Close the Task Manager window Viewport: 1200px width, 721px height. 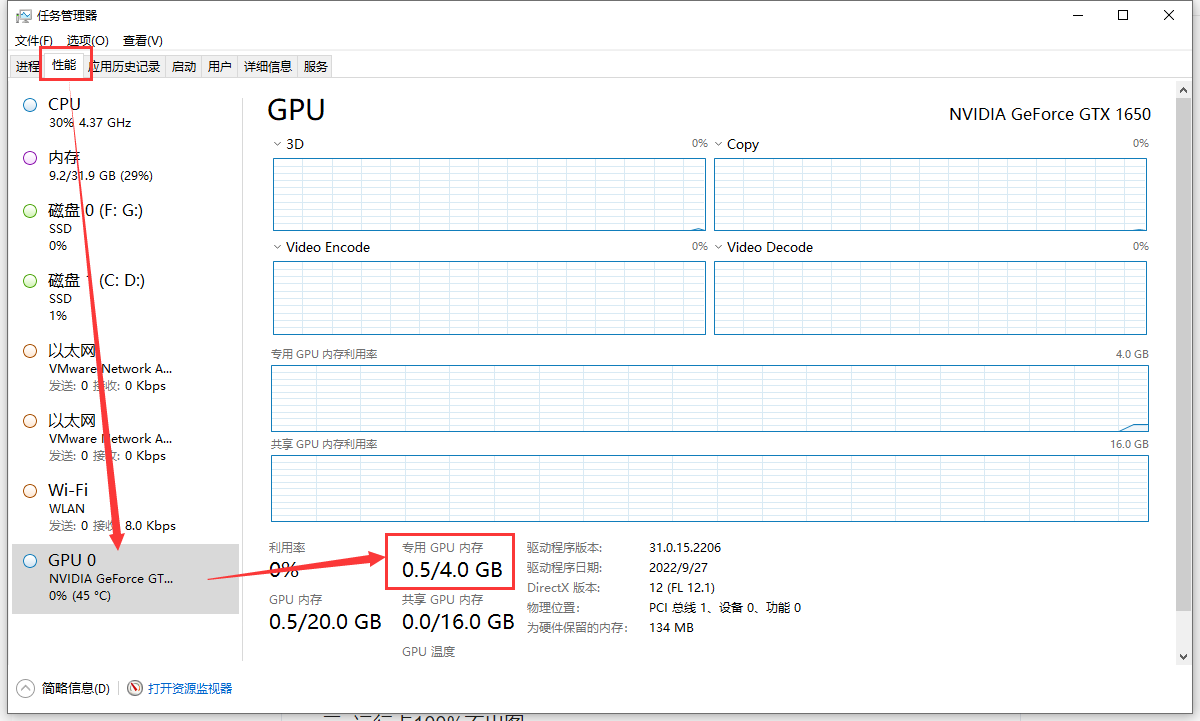(1169, 16)
